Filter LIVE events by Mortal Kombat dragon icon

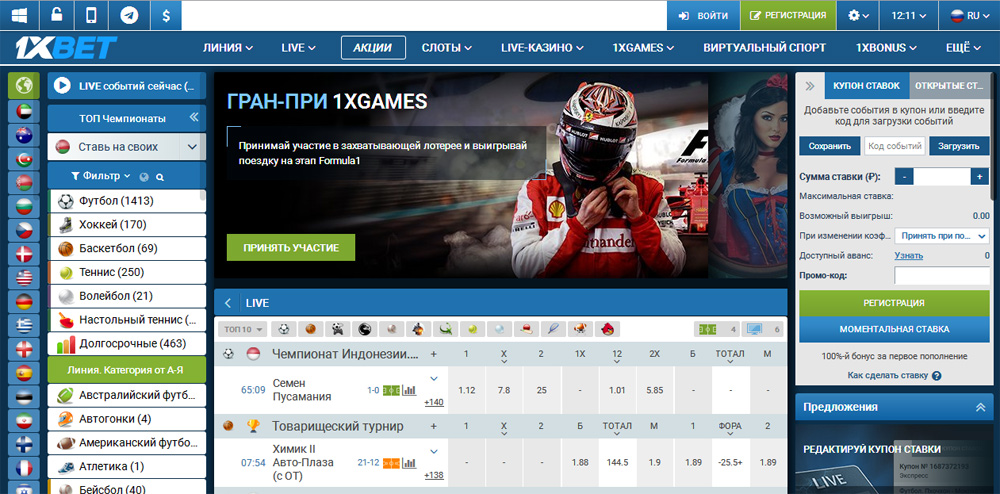[x=365, y=329]
